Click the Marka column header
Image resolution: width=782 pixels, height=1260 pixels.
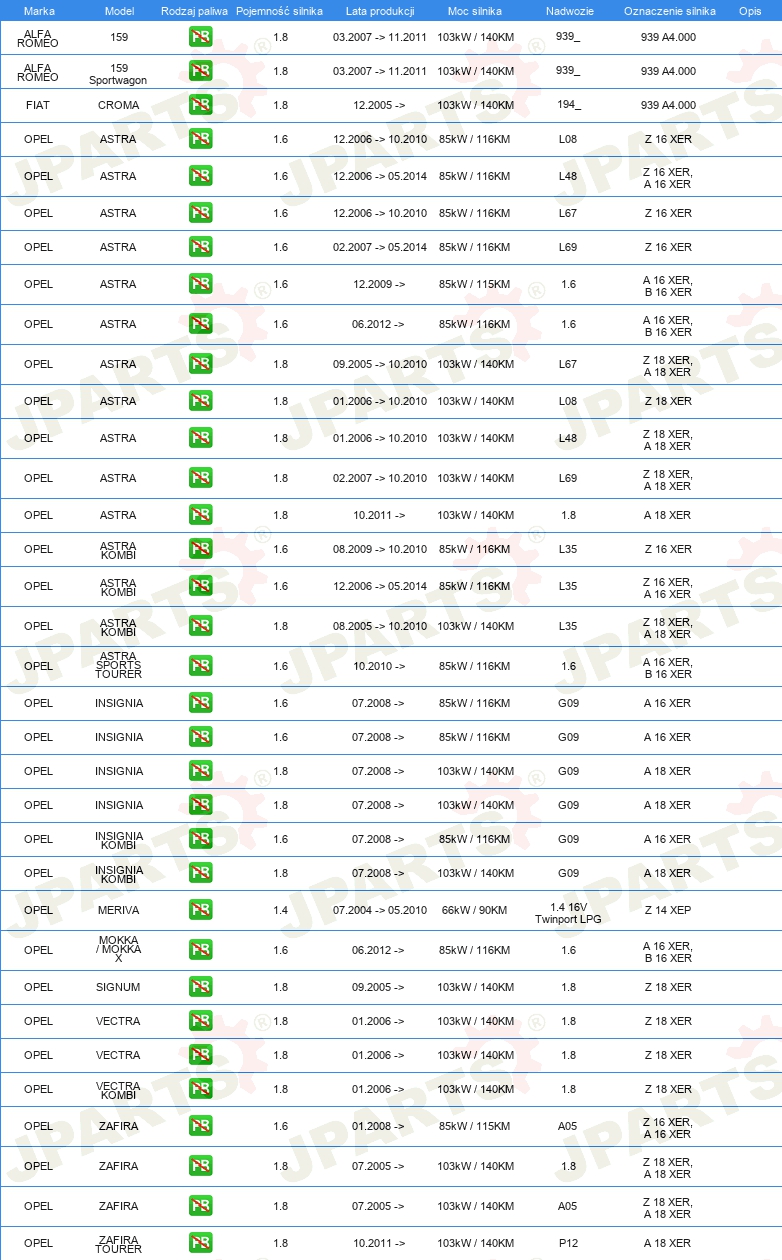(x=39, y=11)
